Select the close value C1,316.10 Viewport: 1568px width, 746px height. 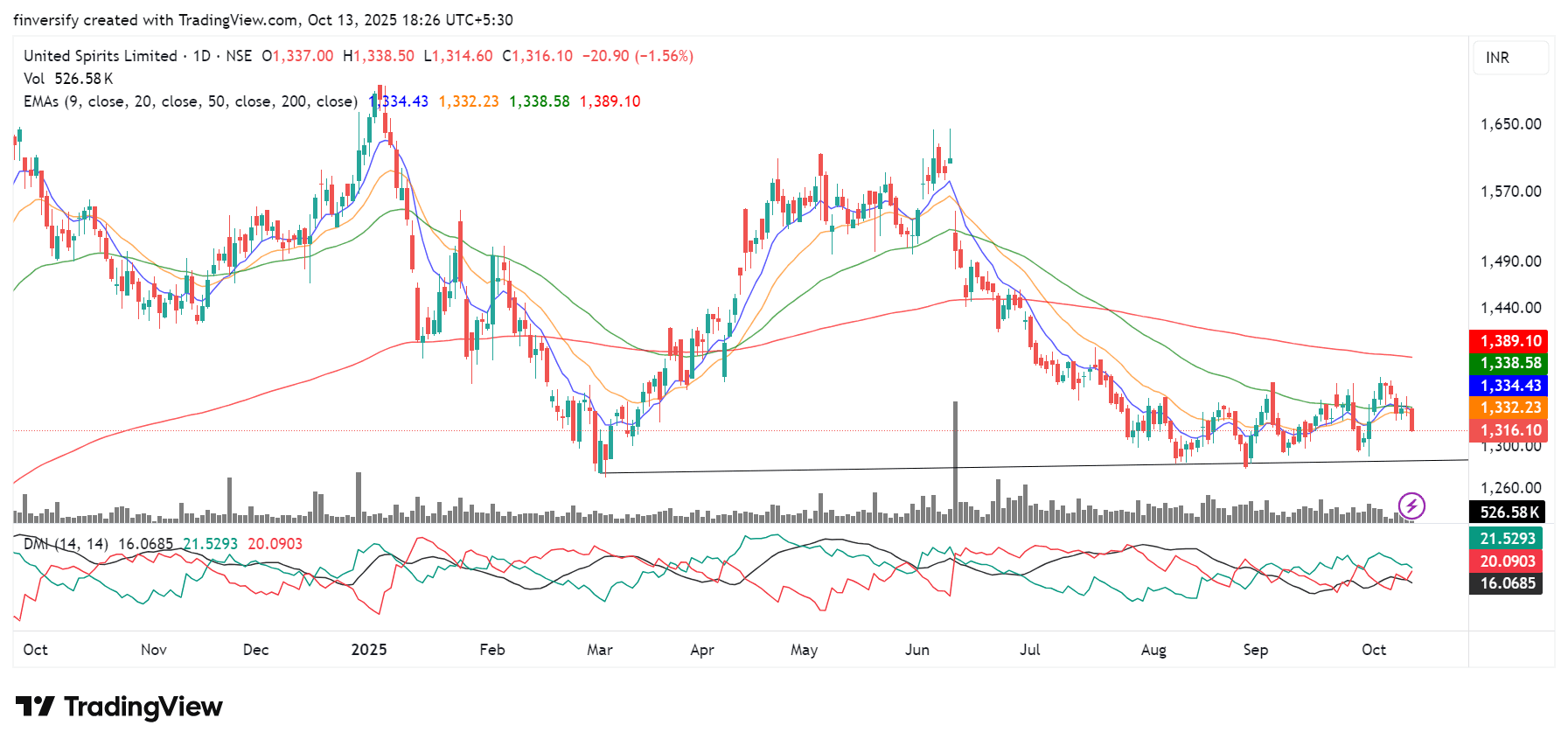(538, 56)
